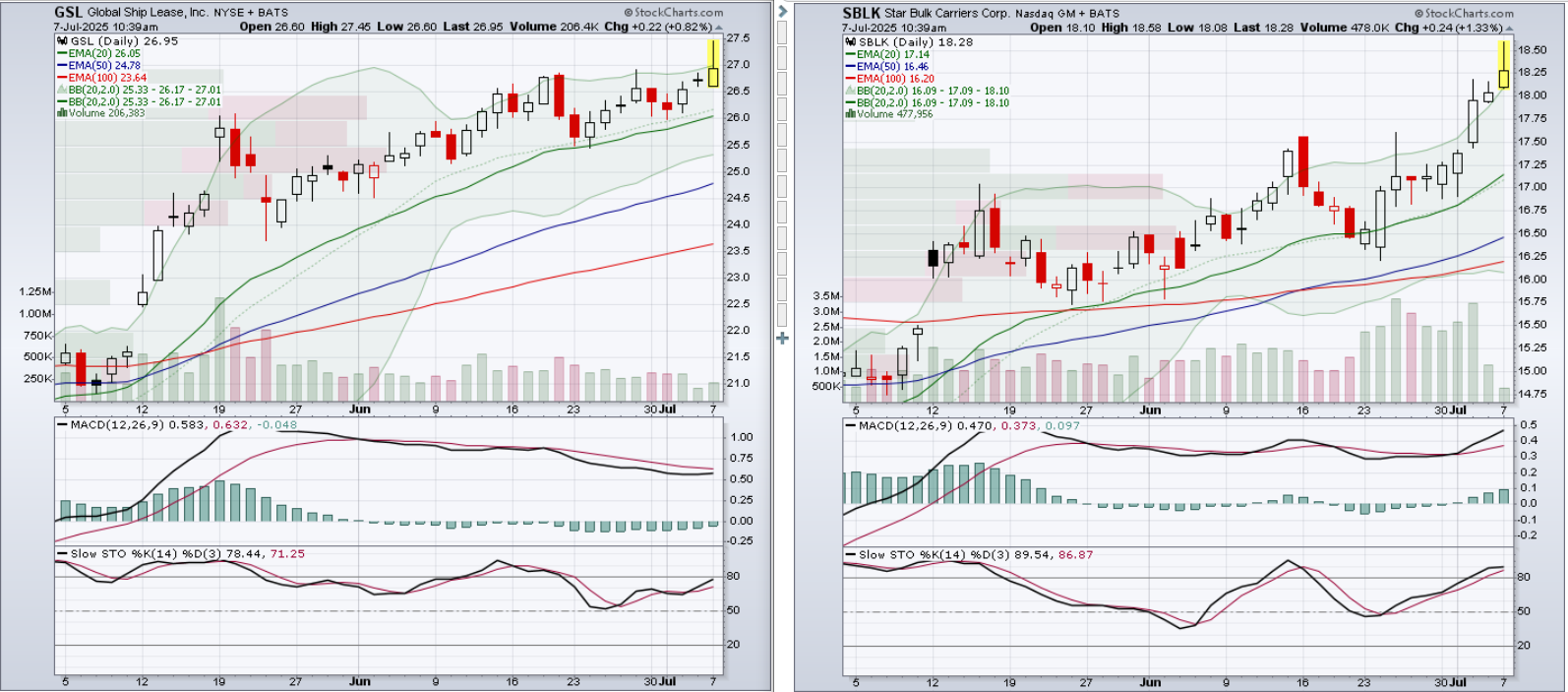Click the SBLK 'Open 18.10' value

click(x=1062, y=28)
